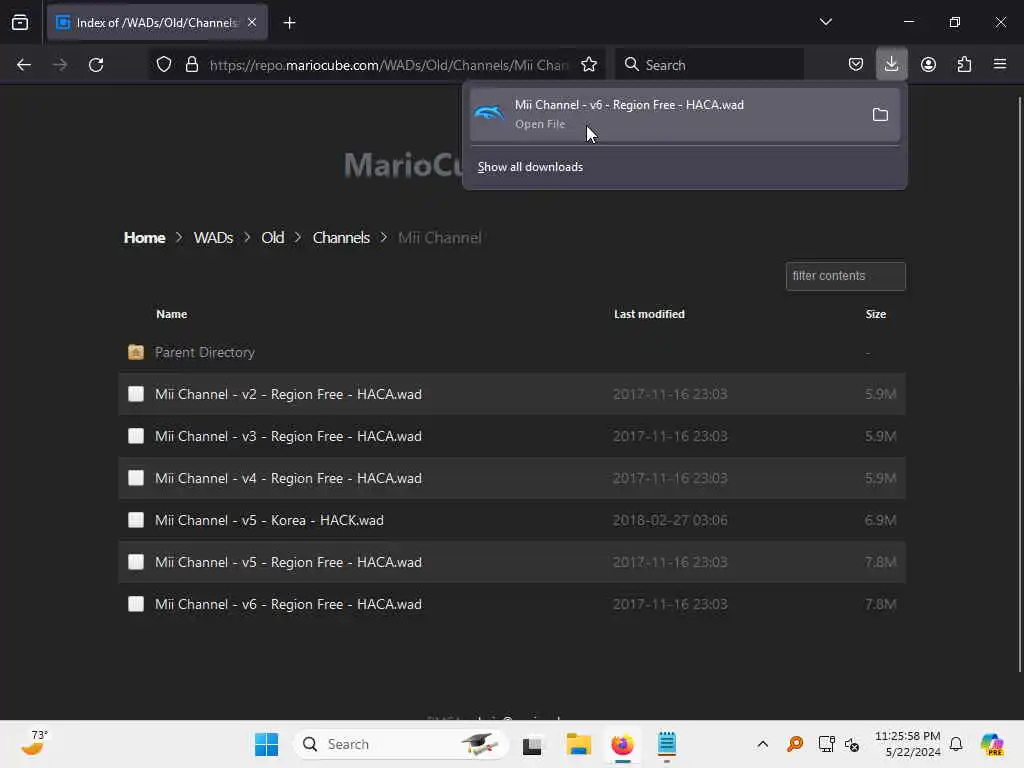The image size is (1024, 768).
Task: Sort listing by Name column
Action: [x=172, y=314]
